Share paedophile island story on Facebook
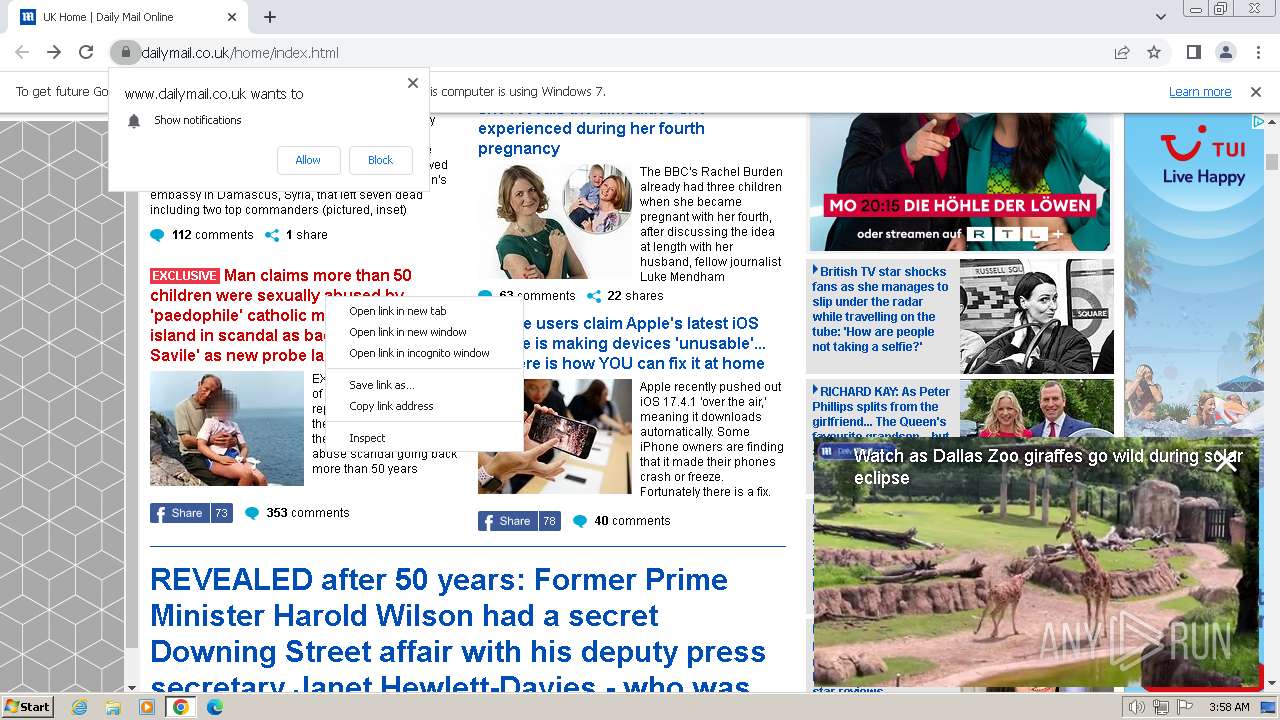Image resolution: width=1280 pixels, height=720 pixels. coord(190,513)
